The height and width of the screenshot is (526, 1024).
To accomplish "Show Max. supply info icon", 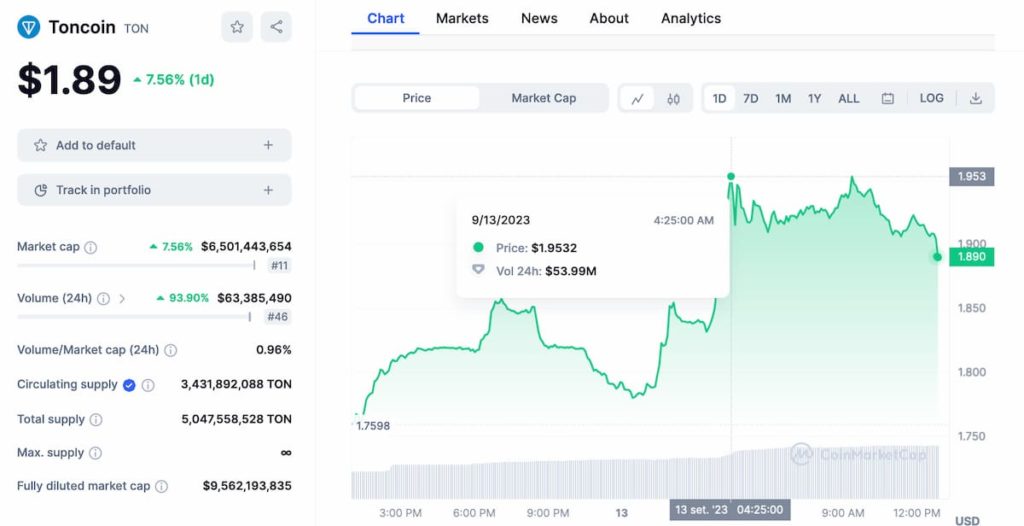I will click(x=95, y=453).
